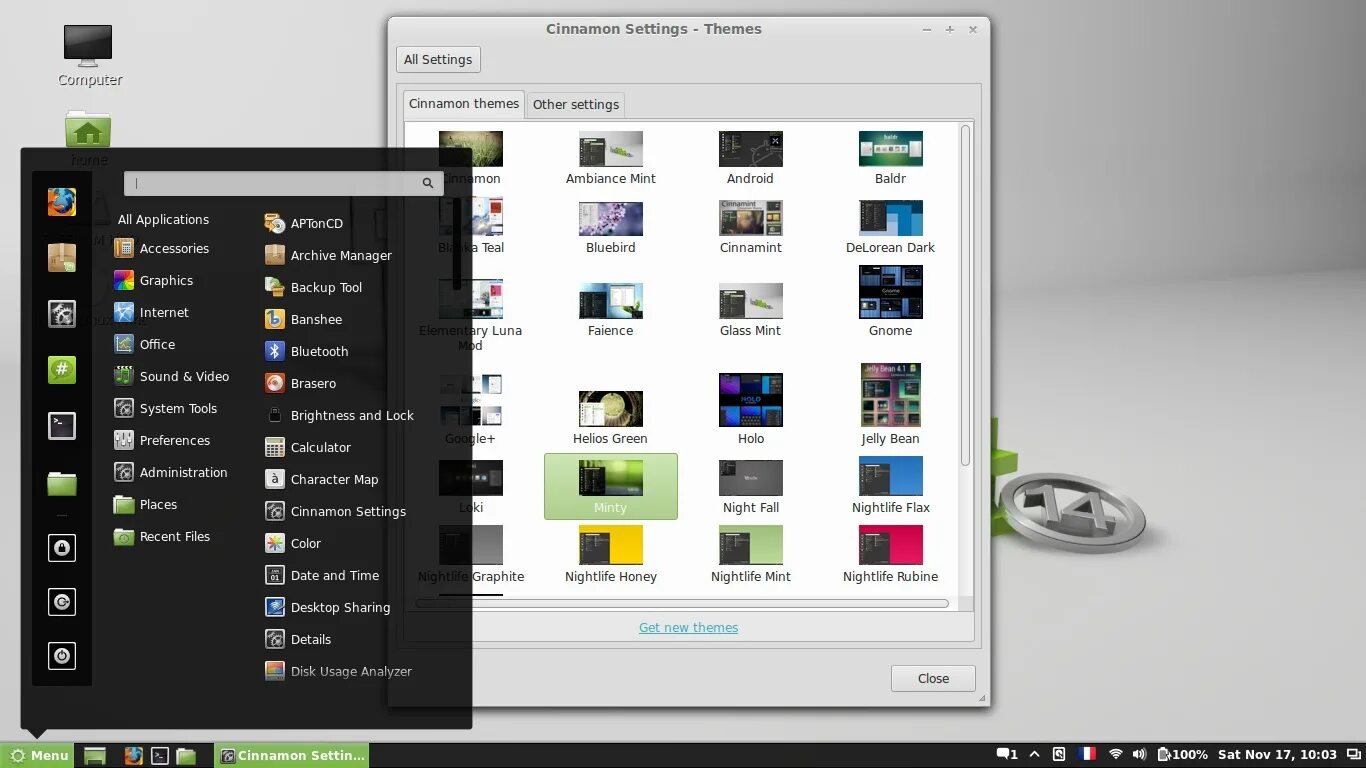Launch Terminal from menu favorites sidebar
1366x768 pixels.
[62, 426]
